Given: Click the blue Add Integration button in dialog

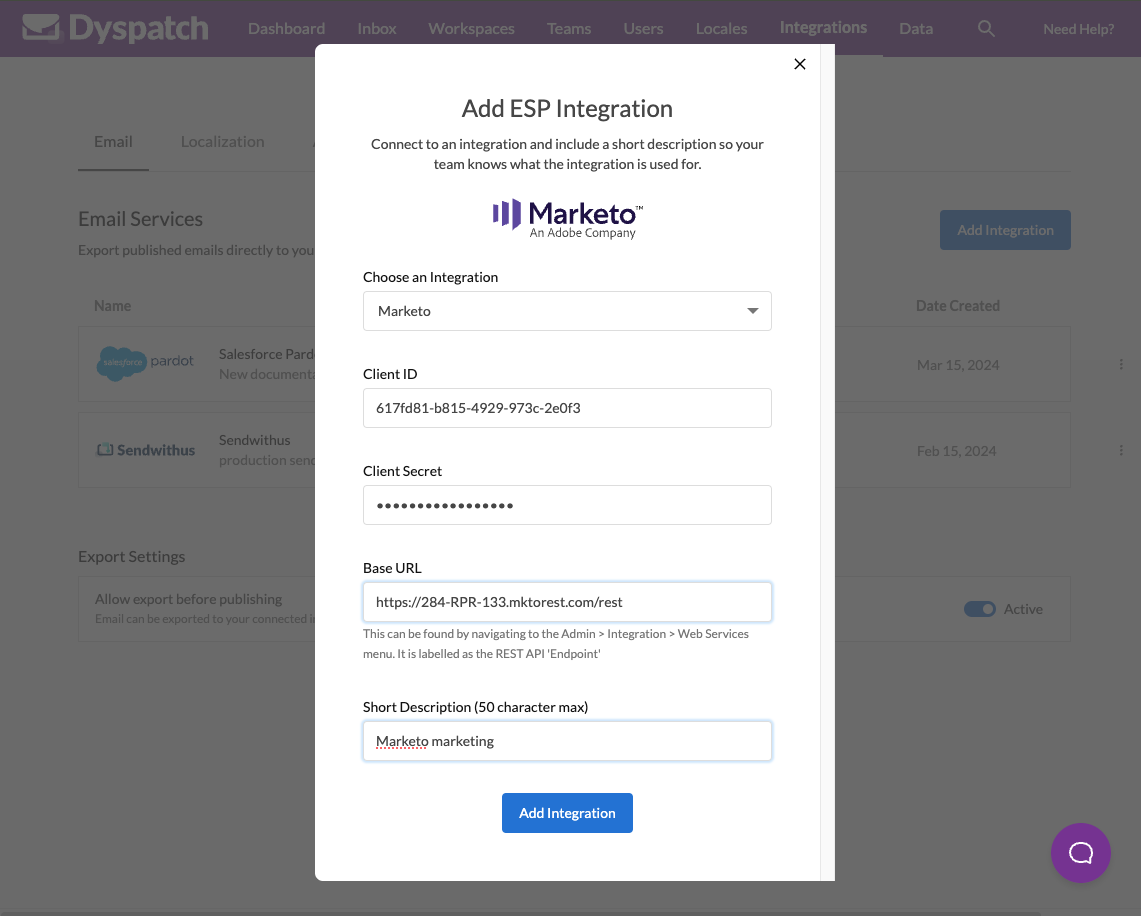Looking at the screenshot, I should click(x=567, y=813).
